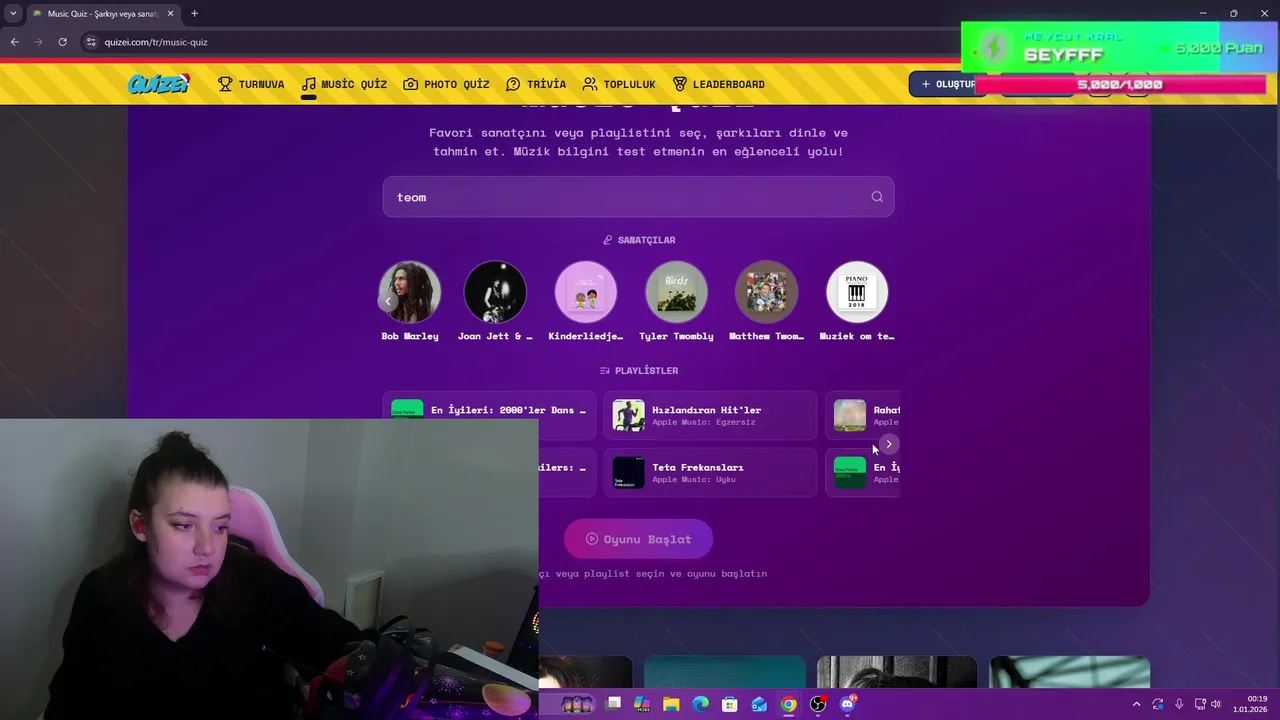Open the Music Quiz tab
This screenshot has height=720, width=1280.
pyautogui.click(x=344, y=84)
